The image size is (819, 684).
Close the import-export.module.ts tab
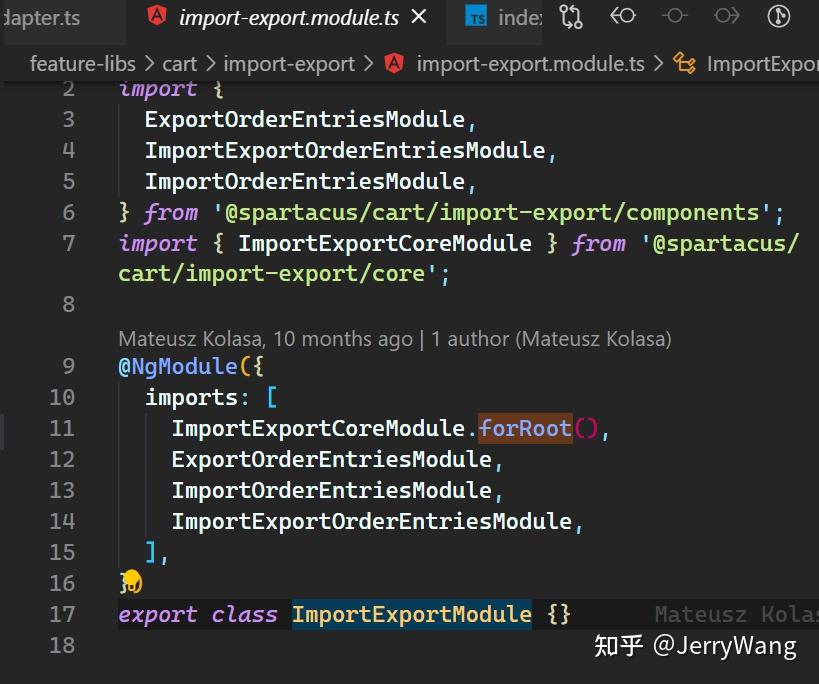pos(417,16)
